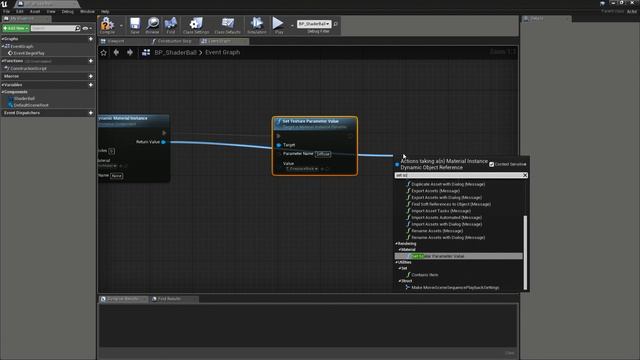Click the Browse magnifier icon
This screenshot has width=640, height=360.
click(x=153, y=24)
